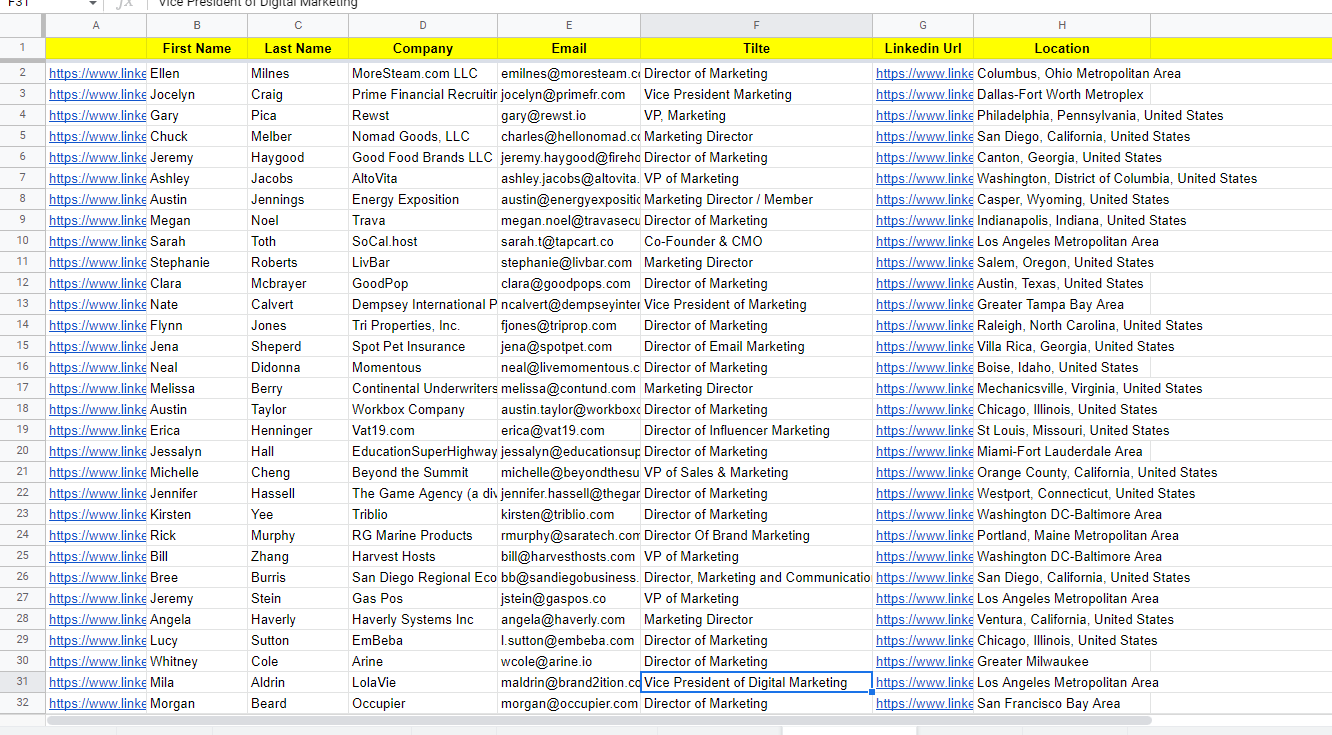This screenshot has width=1332, height=735.
Task: Select Mechanicsville, Virginia, United States cell
Action: pos(1062,388)
